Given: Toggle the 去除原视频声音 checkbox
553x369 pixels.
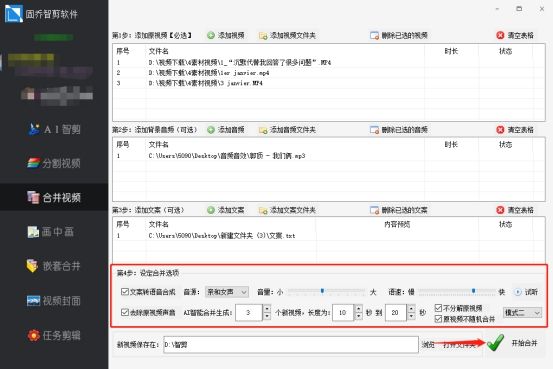Looking at the screenshot, I should (x=124, y=312).
